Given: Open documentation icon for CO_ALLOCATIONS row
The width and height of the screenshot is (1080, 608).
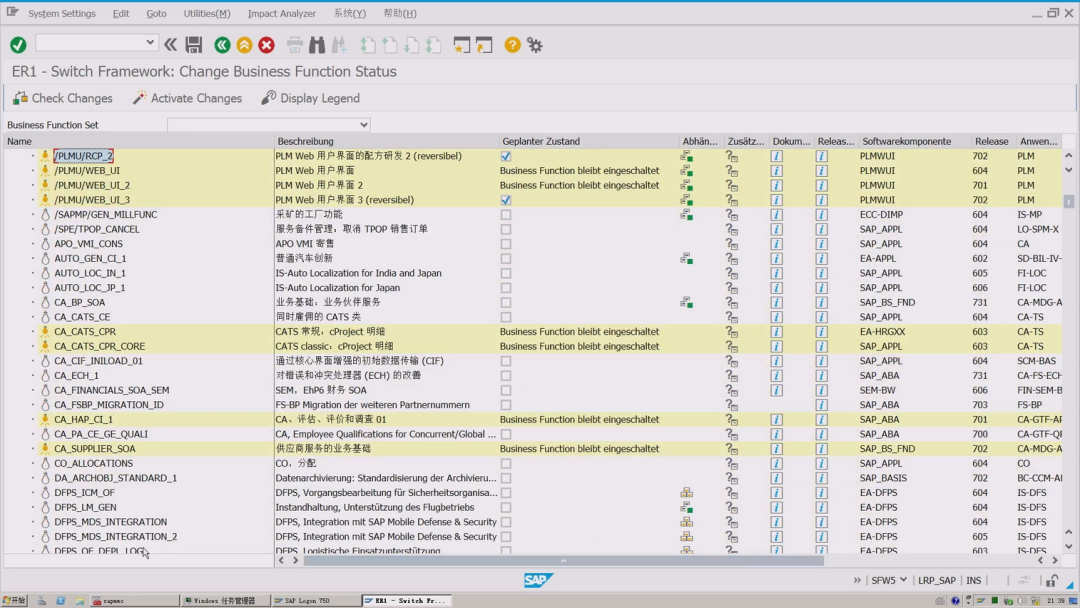Looking at the screenshot, I should 776,463.
